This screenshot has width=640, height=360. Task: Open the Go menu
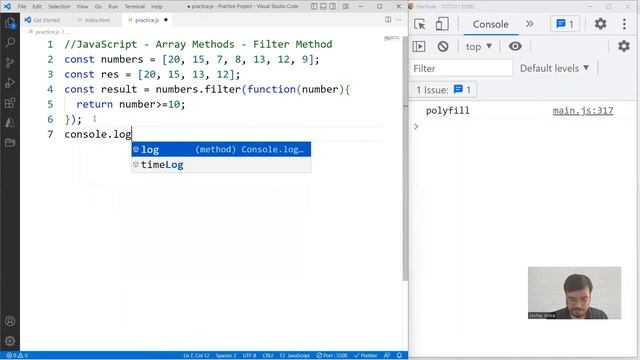[98, 7]
